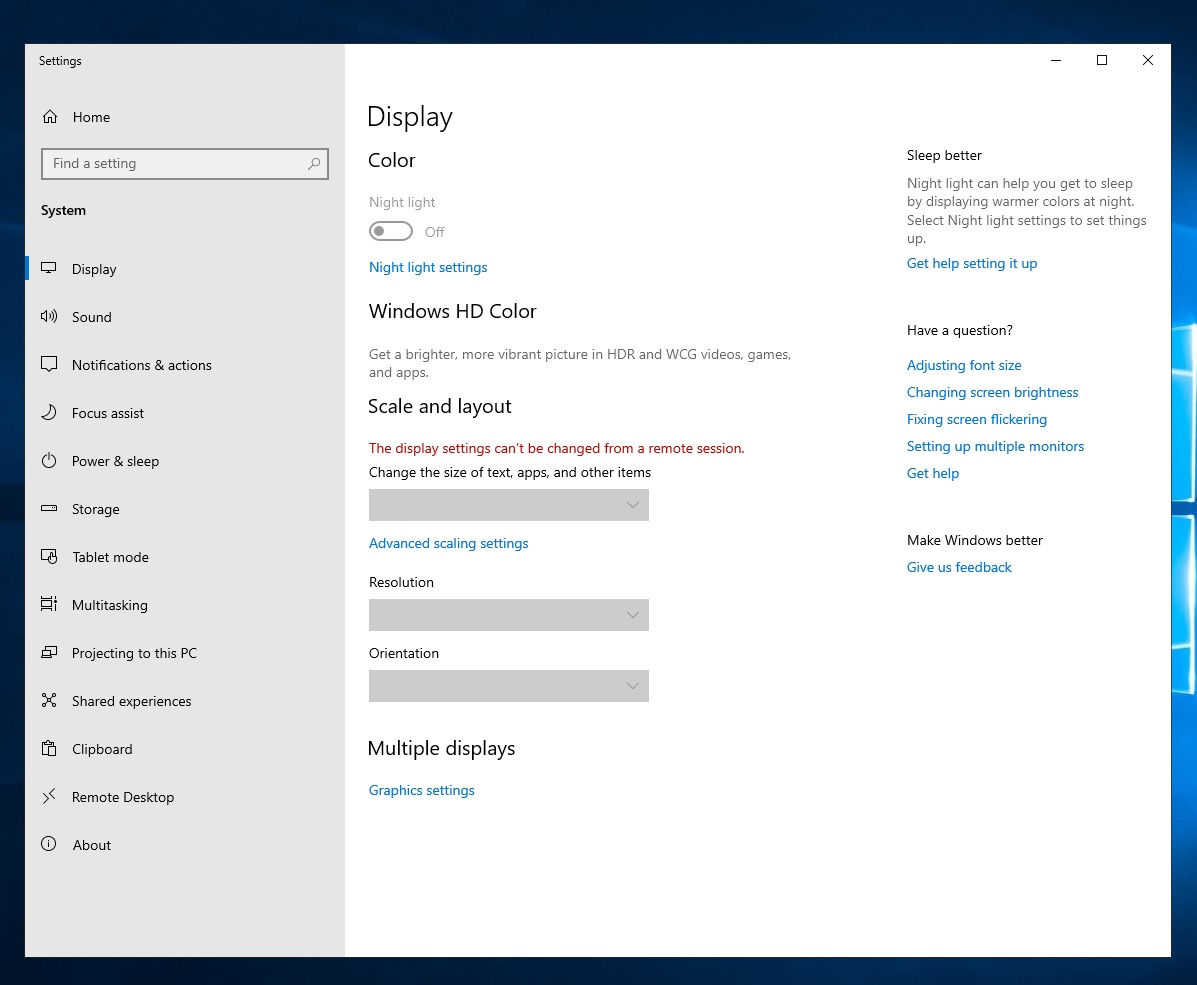
Task: Click the Sound speaker icon
Action: click(49, 316)
